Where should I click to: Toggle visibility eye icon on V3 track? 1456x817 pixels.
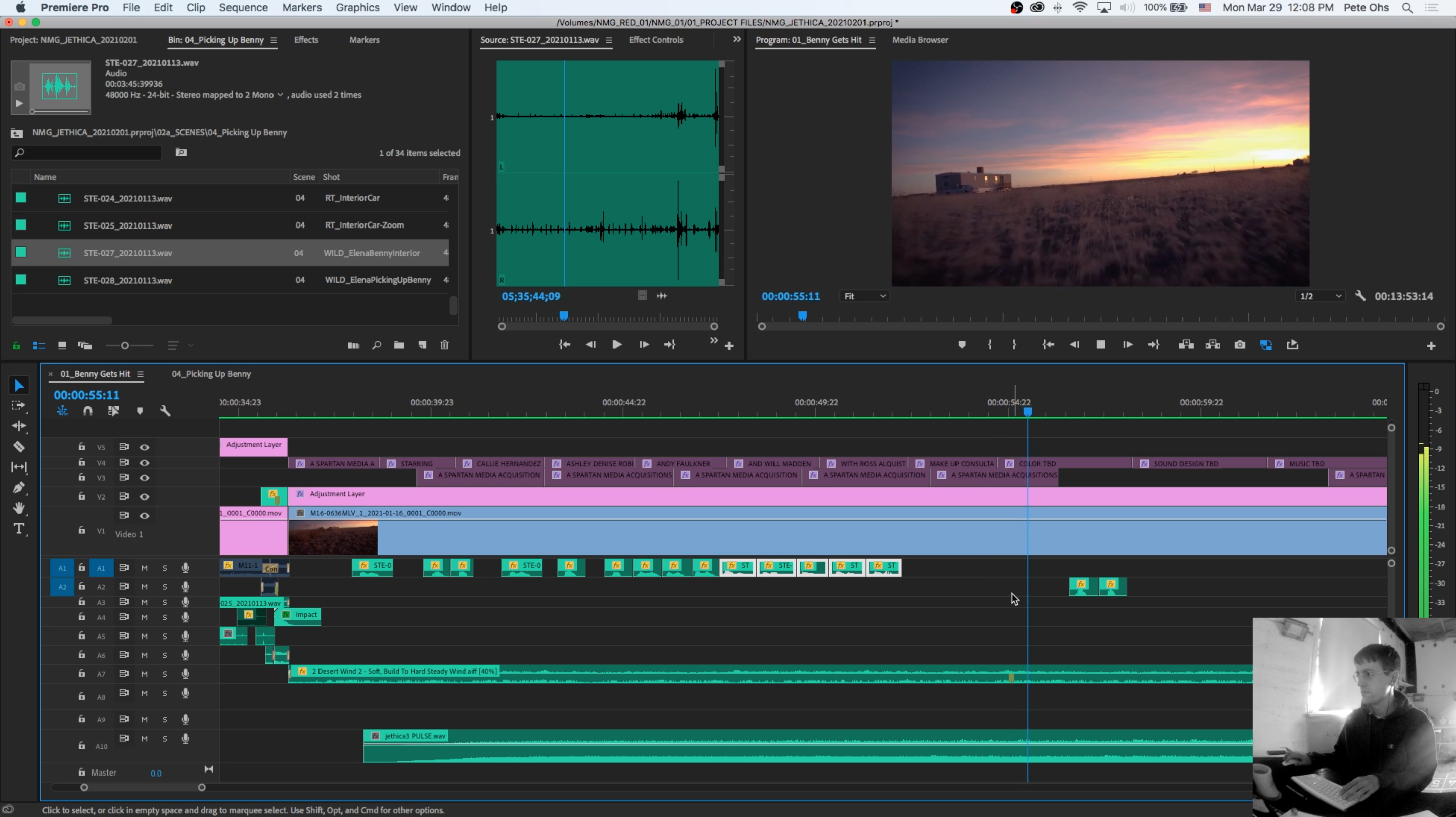tap(145, 477)
